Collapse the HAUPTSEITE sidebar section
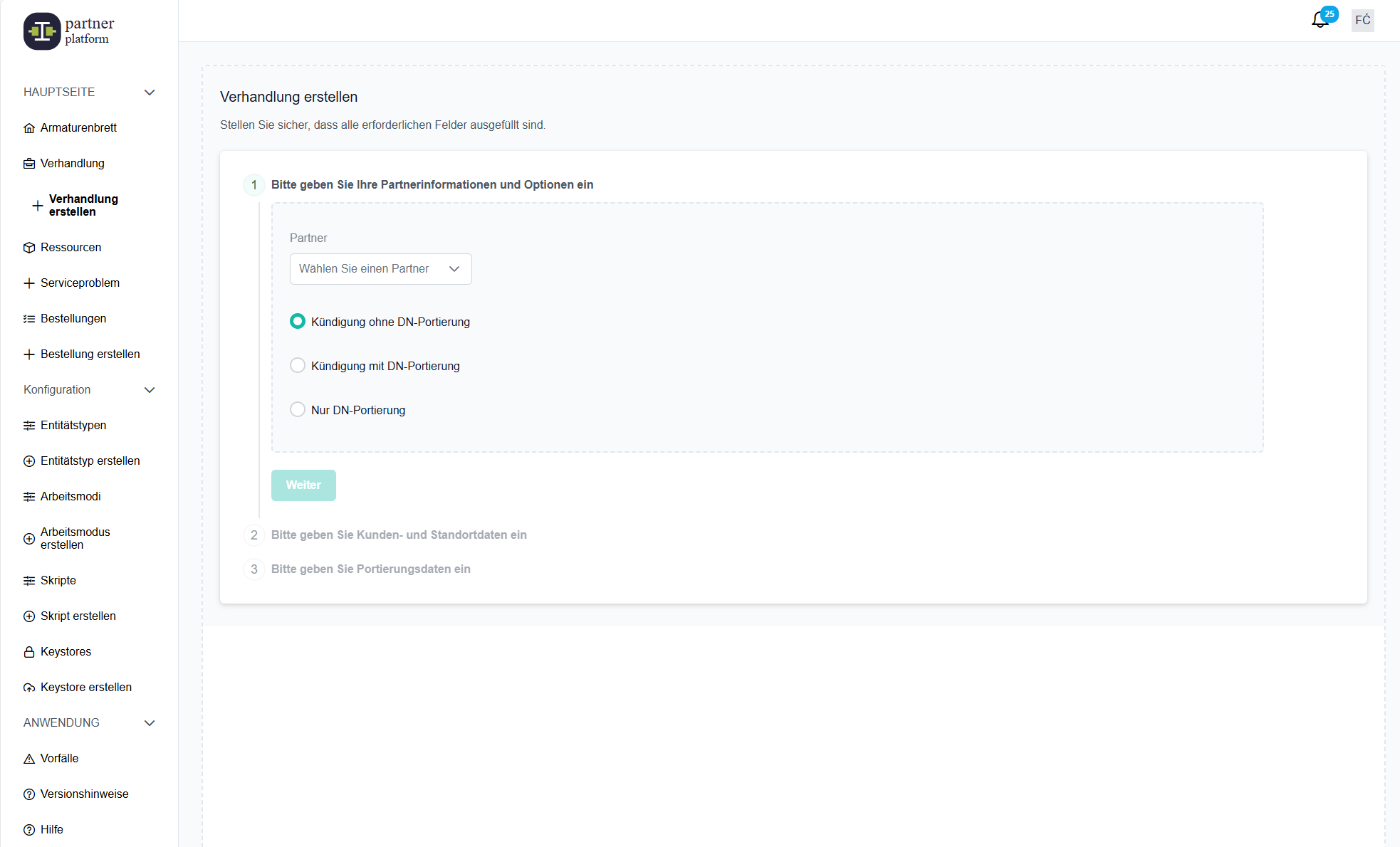 (150, 93)
